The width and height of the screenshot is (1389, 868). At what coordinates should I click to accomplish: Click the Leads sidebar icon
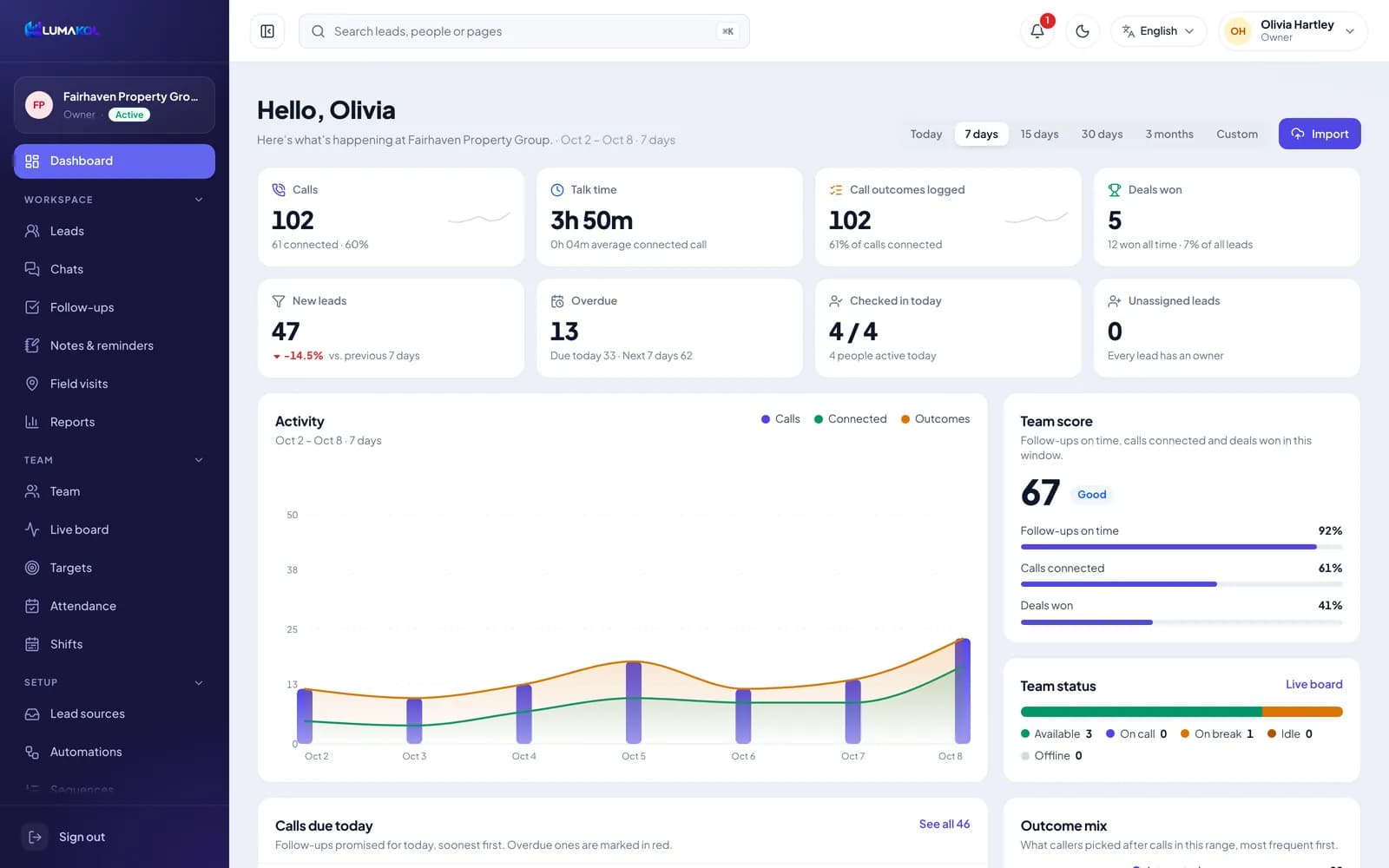(x=32, y=231)
